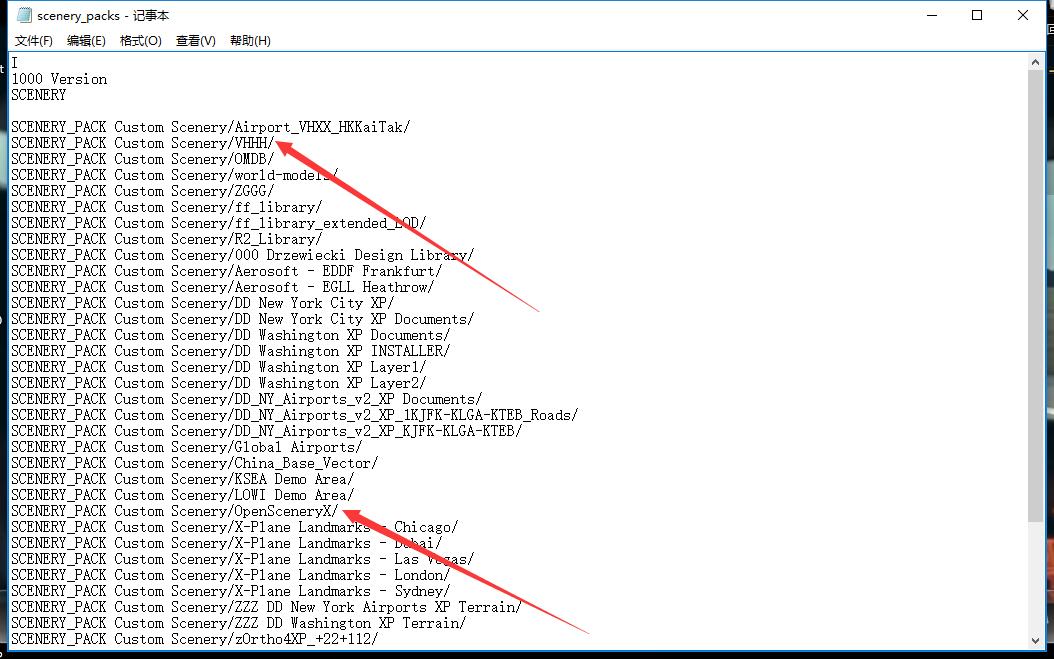
Task: Click the DD Washington XP Documents line
Action: 231,336
